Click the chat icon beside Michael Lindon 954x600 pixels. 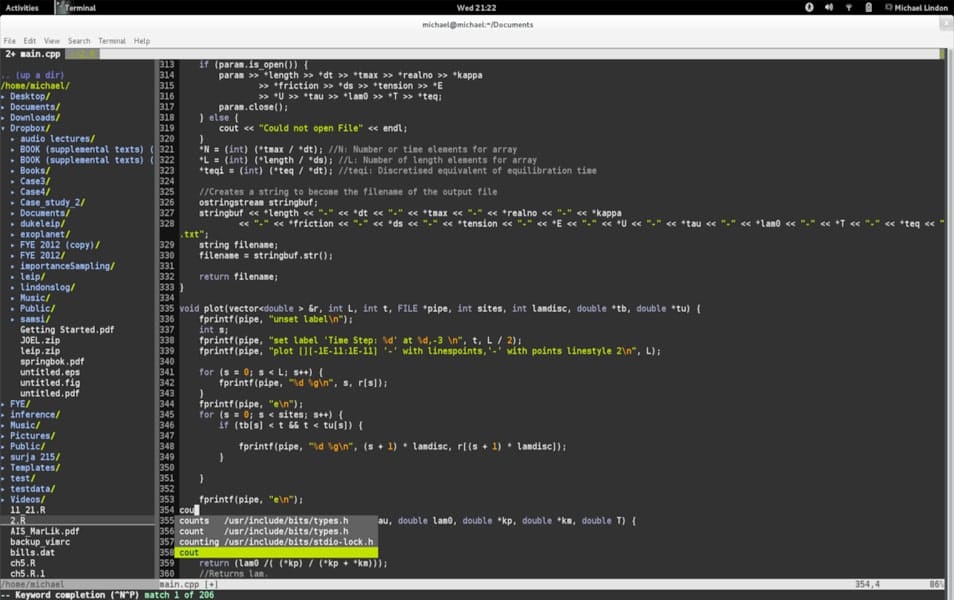(888, 6)
